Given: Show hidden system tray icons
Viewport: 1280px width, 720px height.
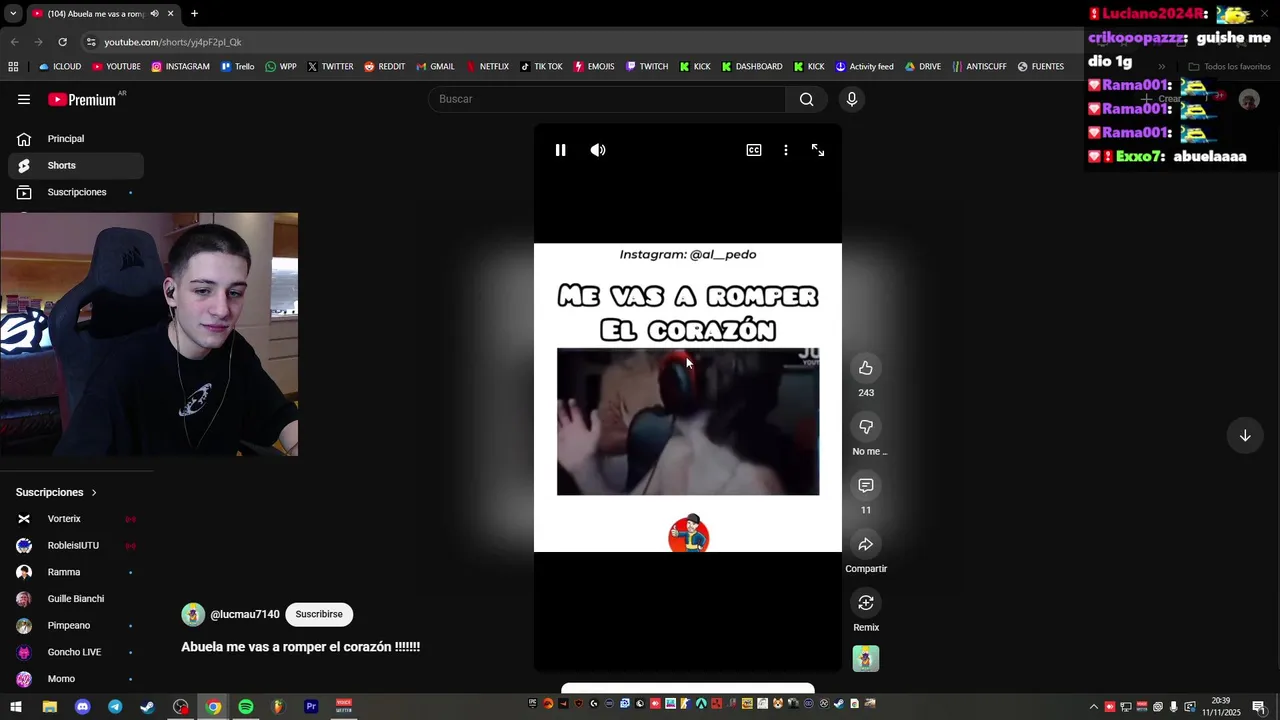Looking at the screenshot, I should (x=1093, y=706).
